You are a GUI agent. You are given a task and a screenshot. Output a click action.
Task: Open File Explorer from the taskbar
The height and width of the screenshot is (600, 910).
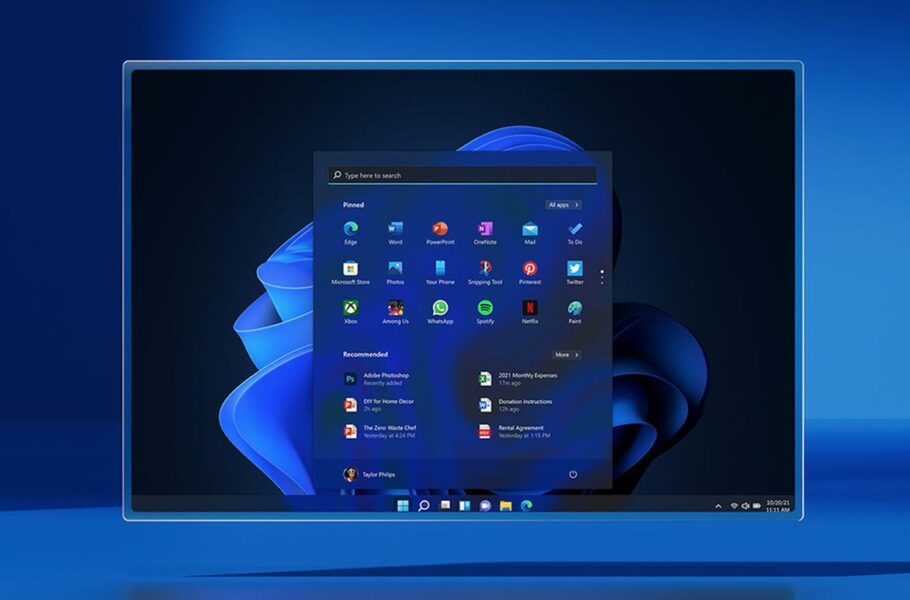click(506, 505)
